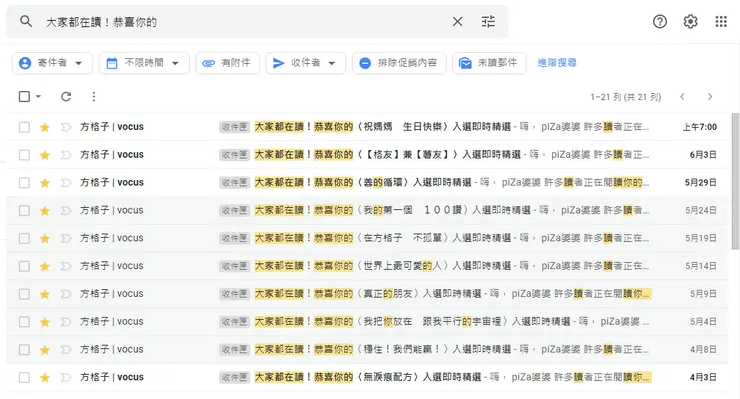Open the Google apps grid icon
Screen dimensions: 740x399
coord(721,21)
